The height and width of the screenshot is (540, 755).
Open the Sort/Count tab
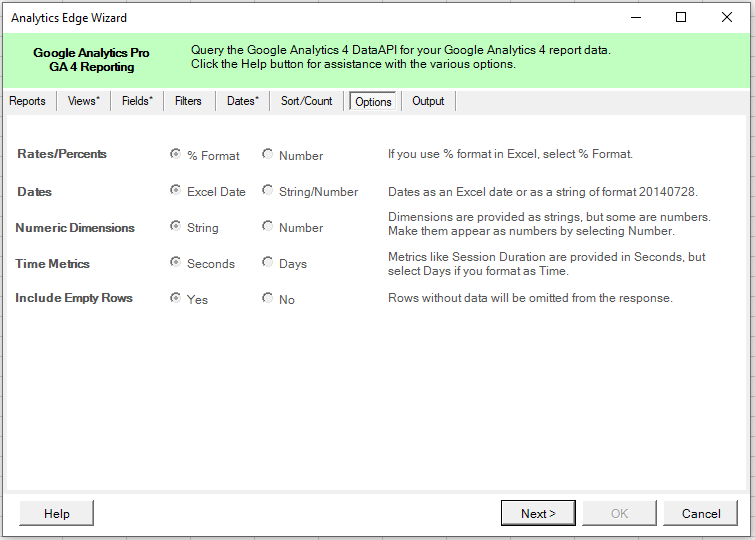pyautogui.click(x=307, y=101)
